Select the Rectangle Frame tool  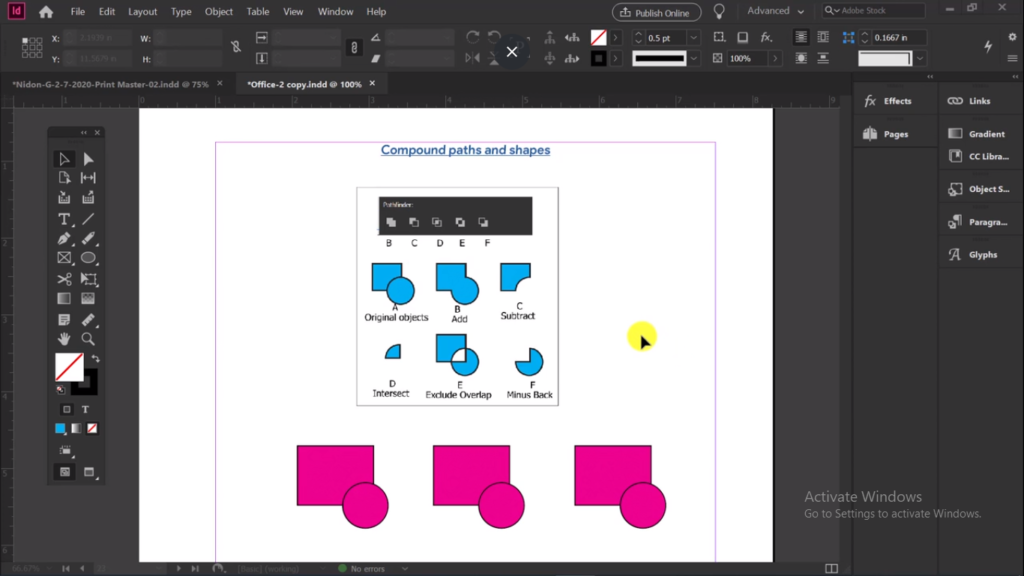(x=64, y=258)
